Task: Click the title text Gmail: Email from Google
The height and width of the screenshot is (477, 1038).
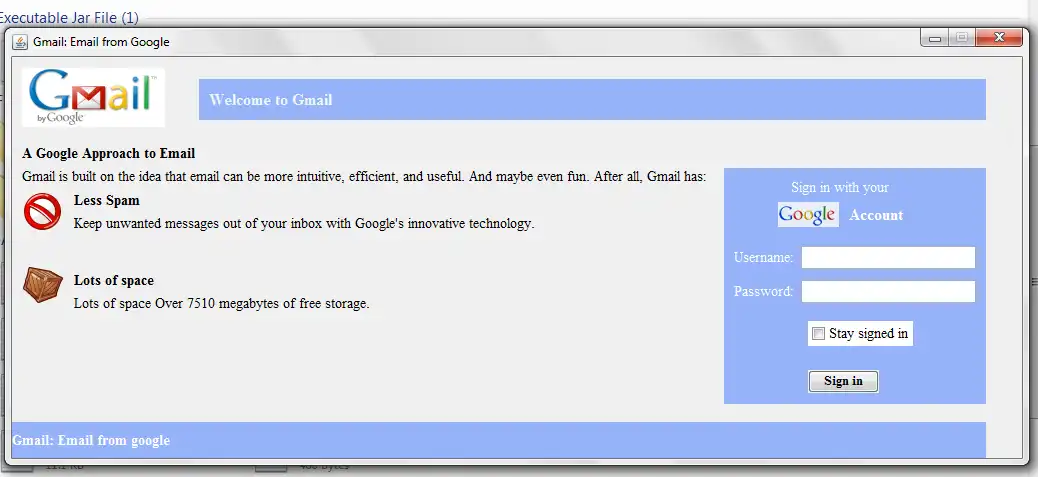Action: tap(101, 42)
